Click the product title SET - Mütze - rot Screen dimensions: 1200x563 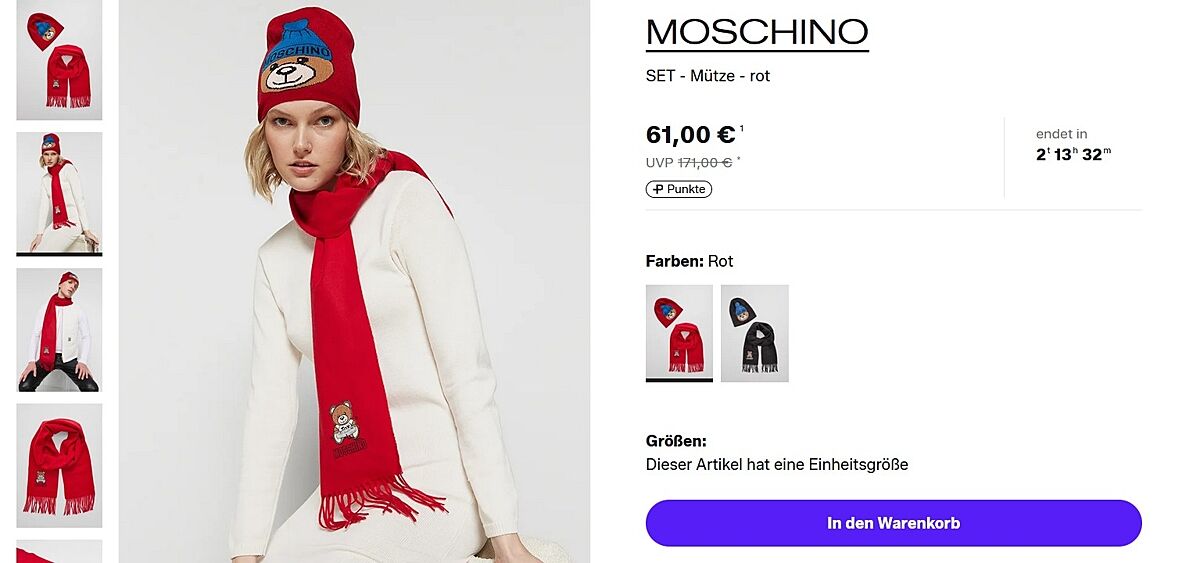(x=708, y=76)
